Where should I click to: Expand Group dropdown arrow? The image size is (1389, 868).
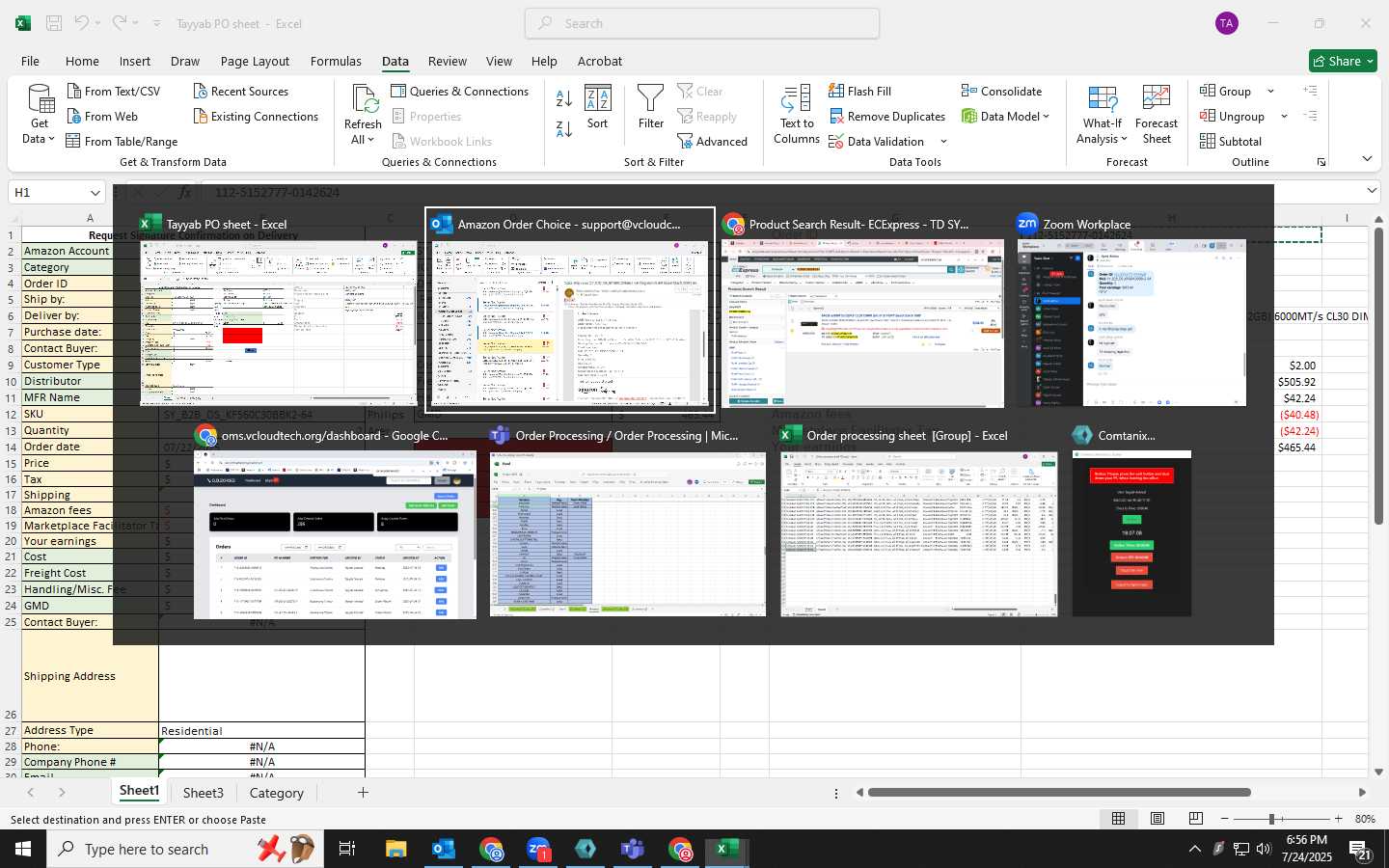pyautogui.click(x=1270, y=92)
